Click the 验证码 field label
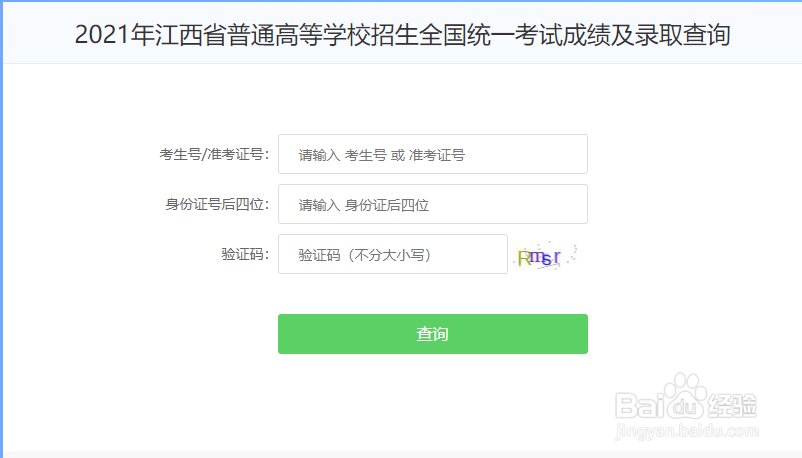This screenshot has height=458, width=802. click(x=245, y=254)
